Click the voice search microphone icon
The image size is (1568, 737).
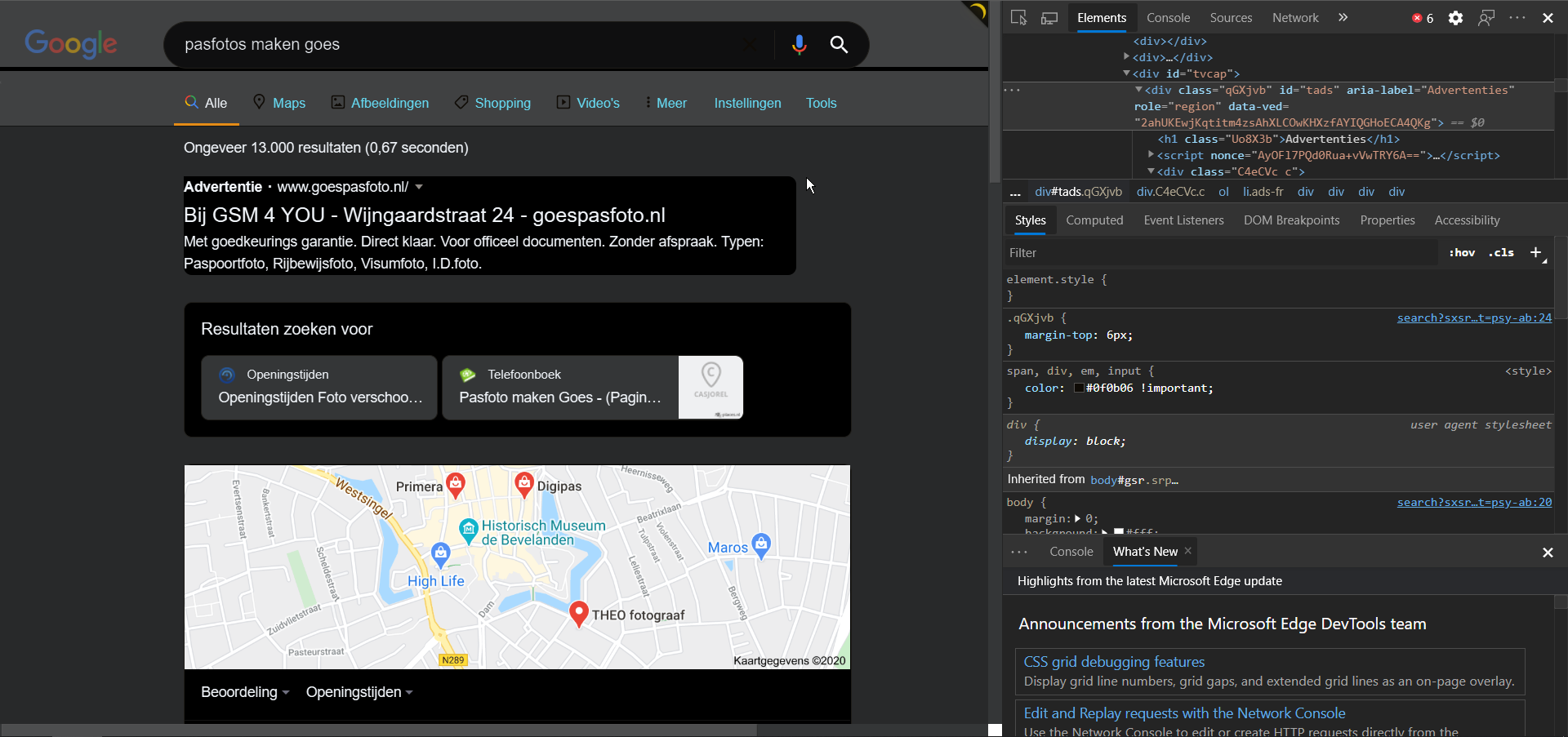pos(799,45)
